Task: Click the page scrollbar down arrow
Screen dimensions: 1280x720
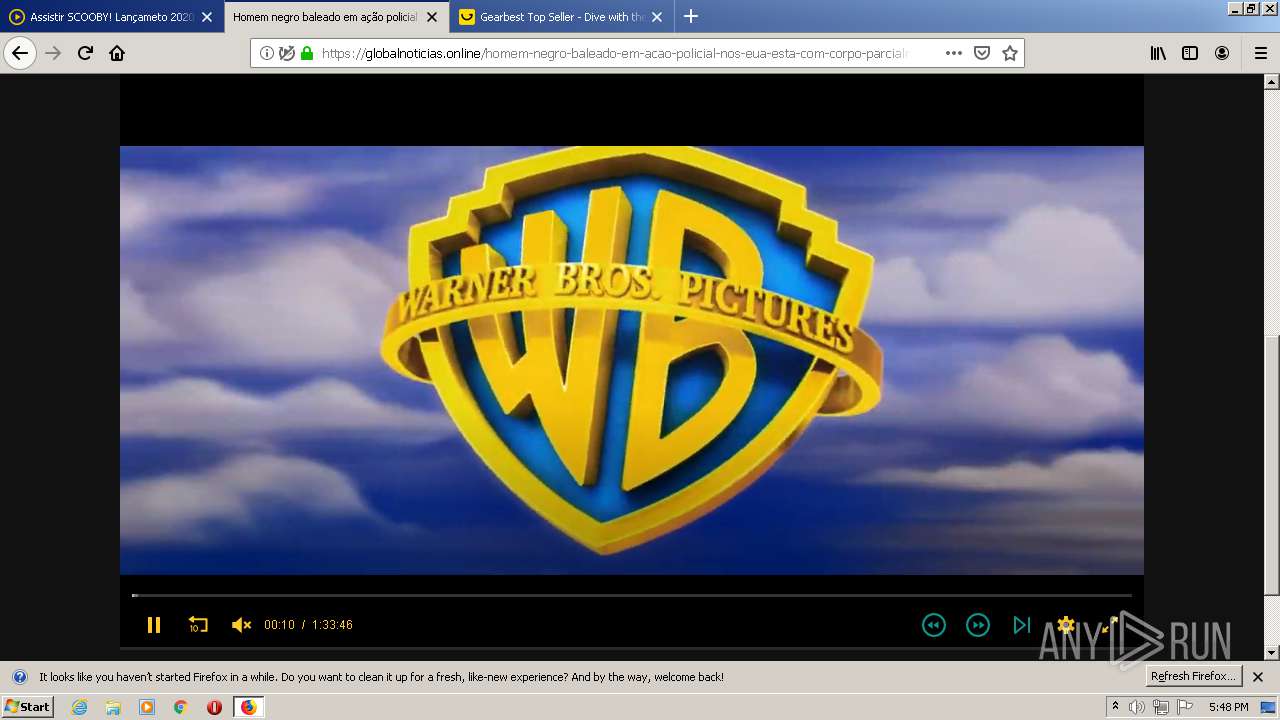Action: 1272,653
